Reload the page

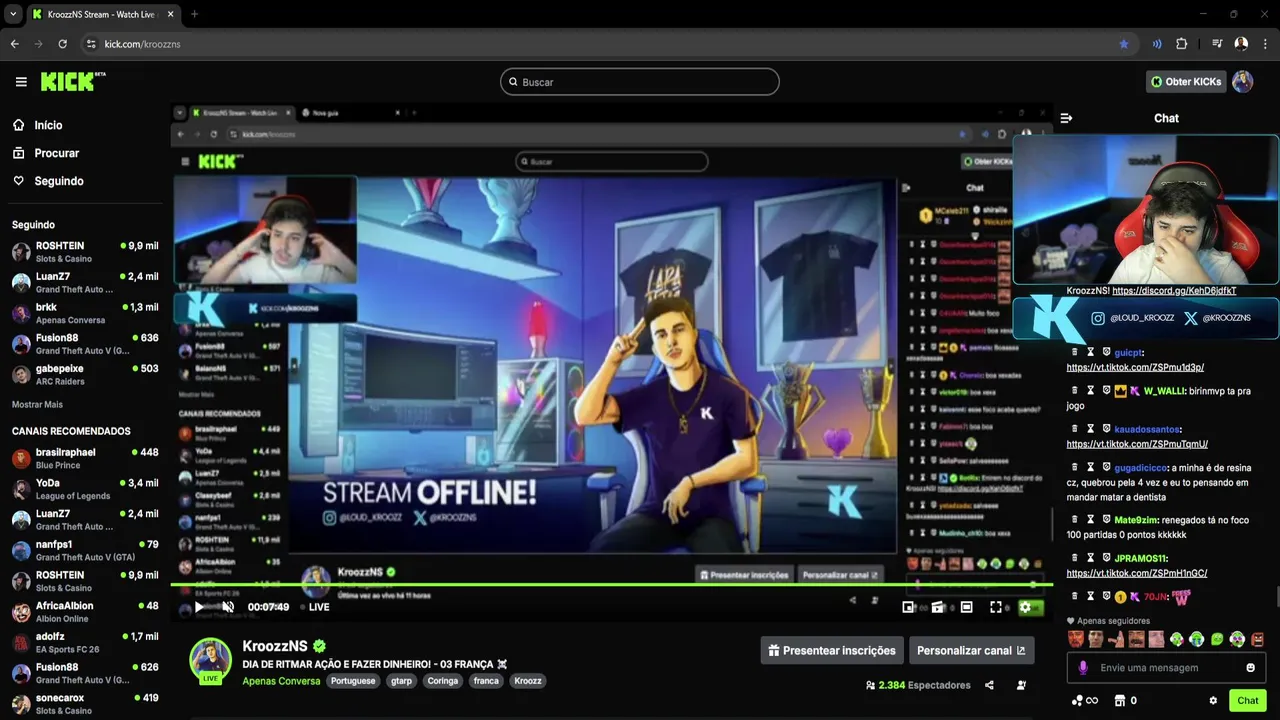[x=62, y=44]
